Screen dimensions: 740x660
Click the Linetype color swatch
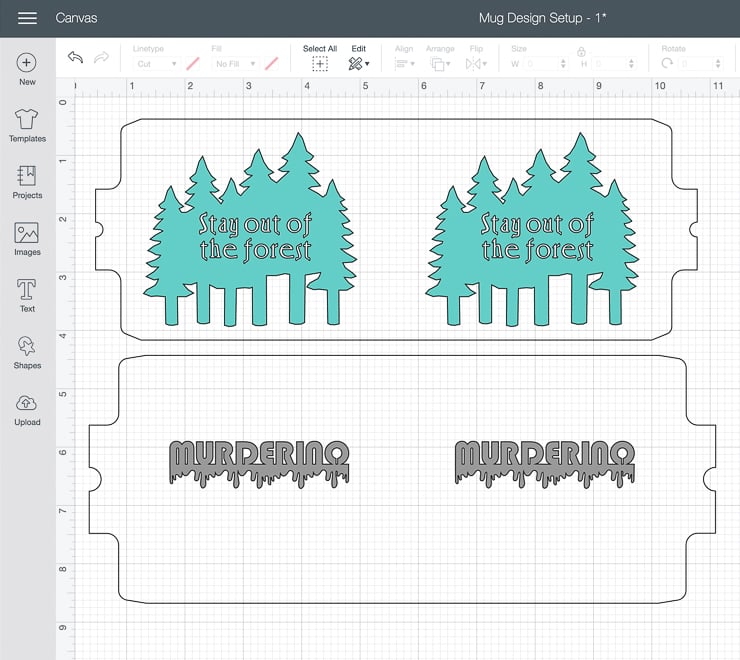click(x=193, y=64)
